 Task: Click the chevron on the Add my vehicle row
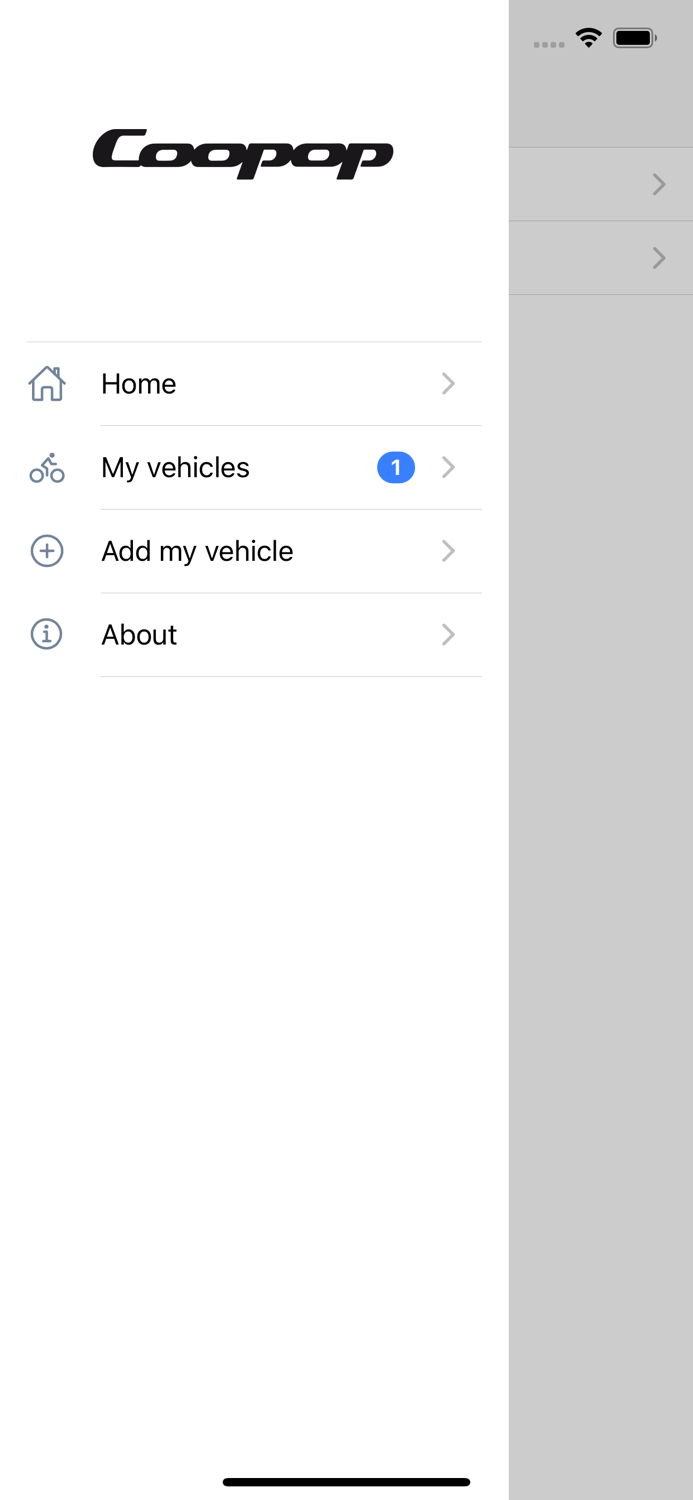[x=448, y=551]
